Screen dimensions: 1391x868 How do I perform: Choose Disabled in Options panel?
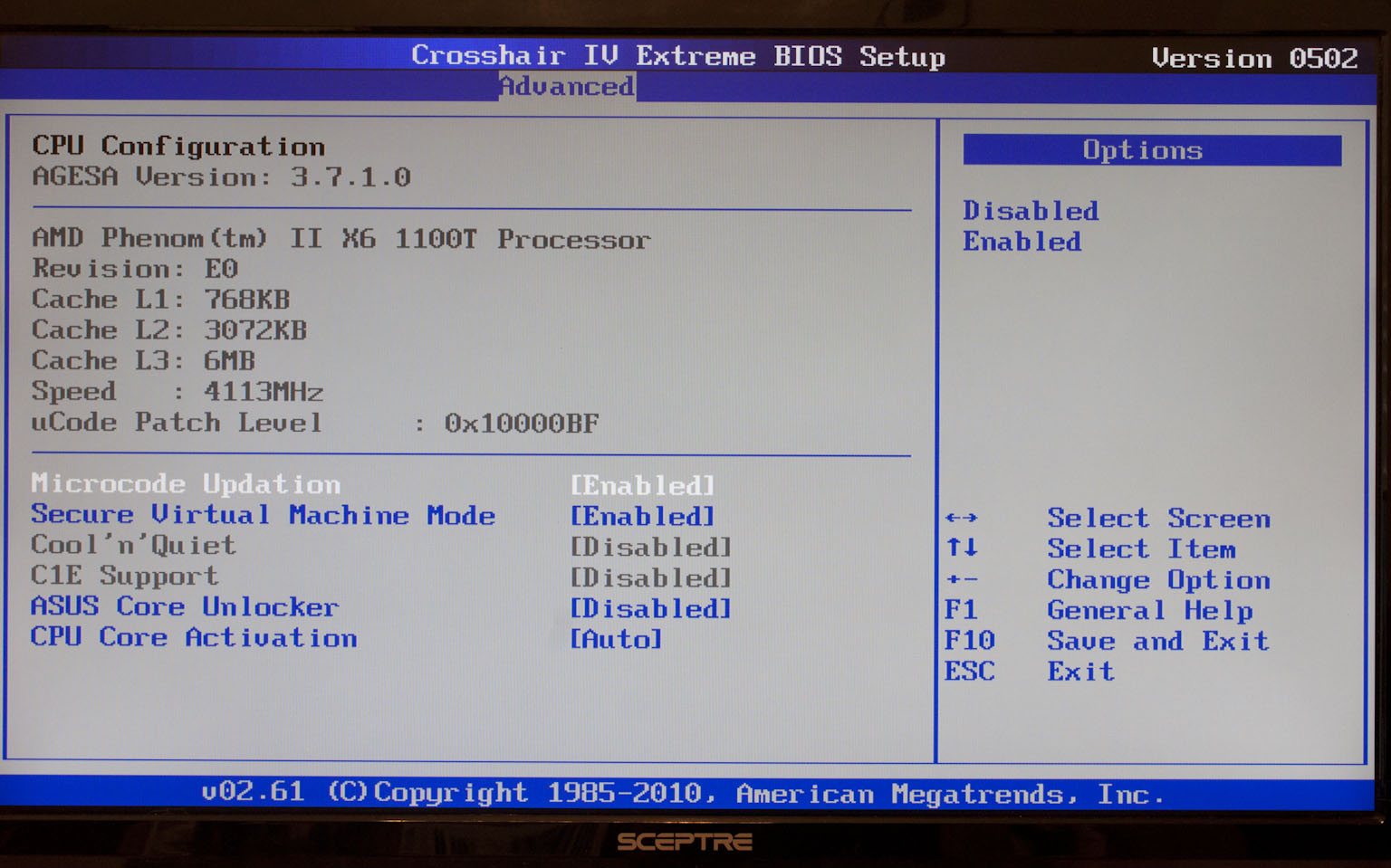(x=1031, y=211)
